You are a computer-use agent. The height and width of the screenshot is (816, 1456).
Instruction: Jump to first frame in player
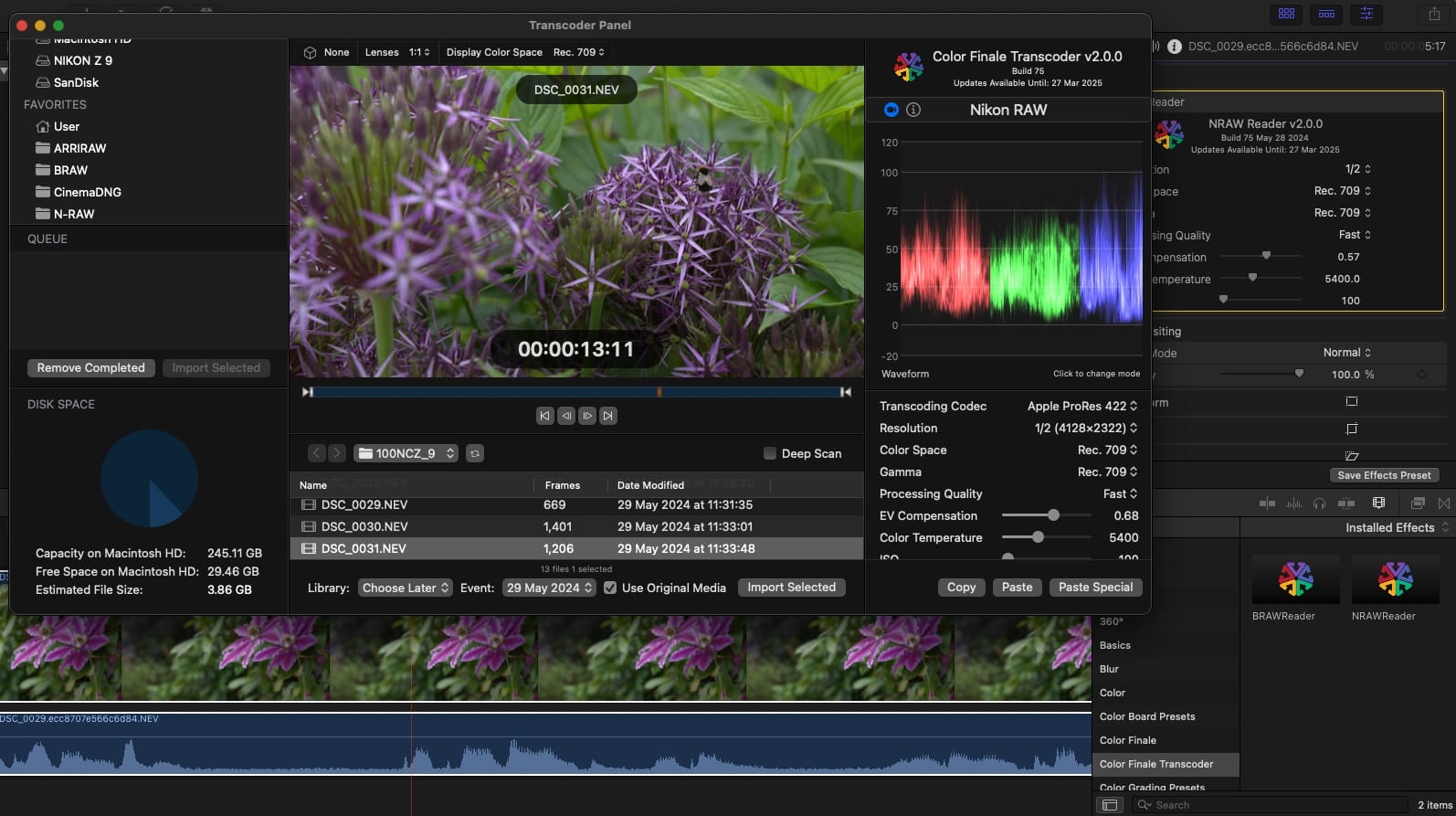coord(545,416)
